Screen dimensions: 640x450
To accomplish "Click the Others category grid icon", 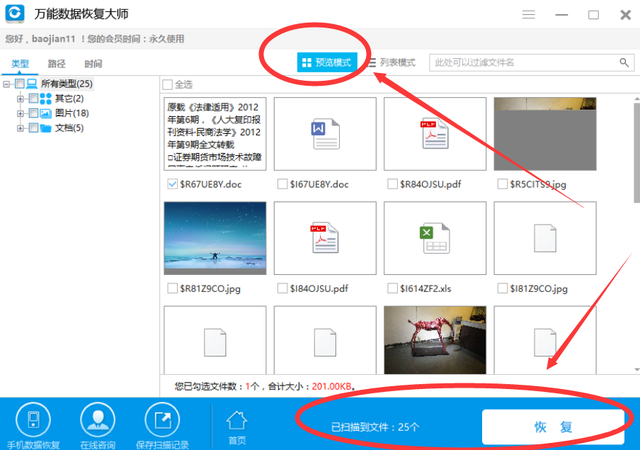I will point(46,98).
